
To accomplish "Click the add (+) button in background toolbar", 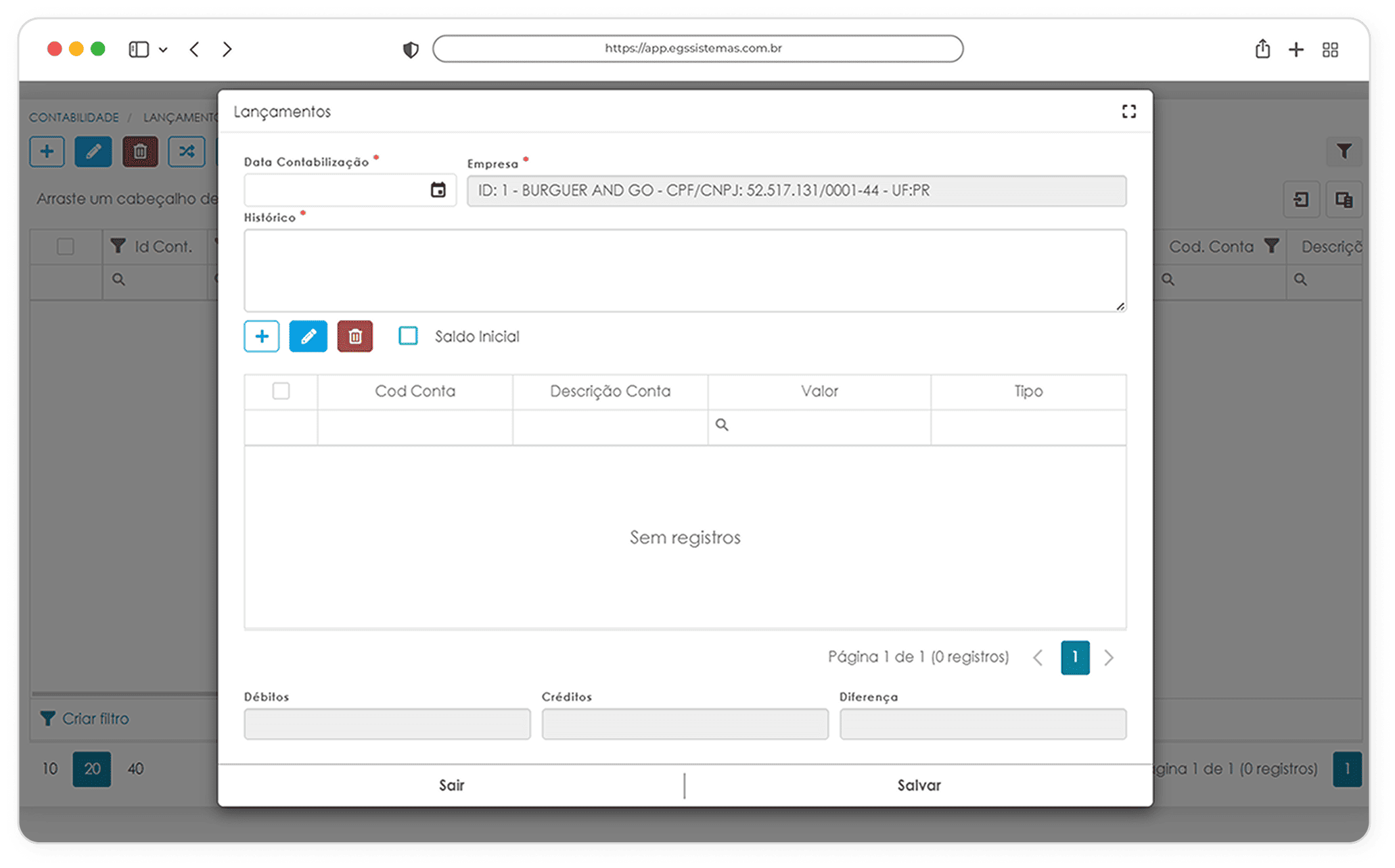I will [47, 151].
